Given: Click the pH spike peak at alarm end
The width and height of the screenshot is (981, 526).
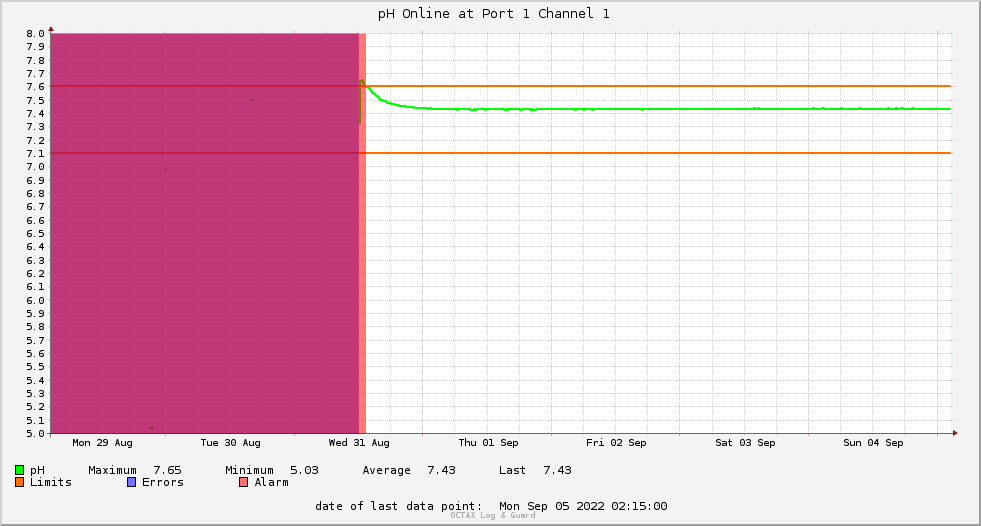Looking at the screenshot, I should click(362, 80).
